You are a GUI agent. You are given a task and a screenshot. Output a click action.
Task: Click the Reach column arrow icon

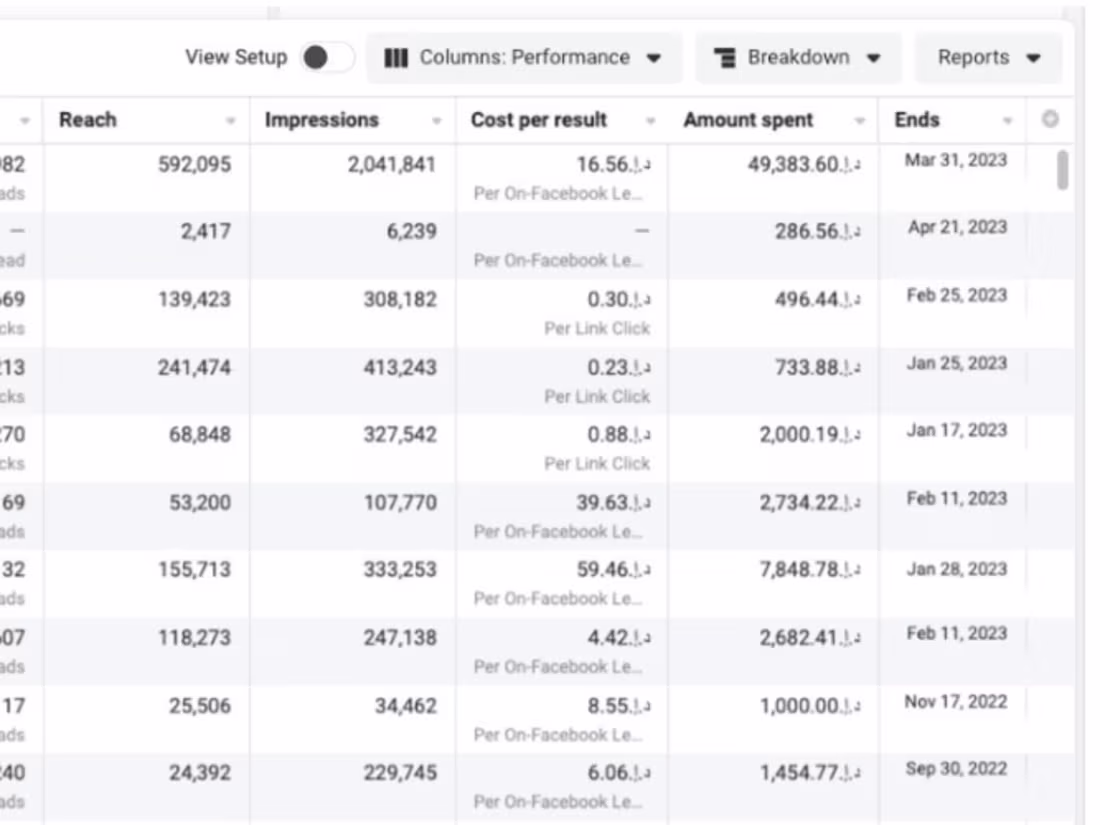tap(231, 121)
